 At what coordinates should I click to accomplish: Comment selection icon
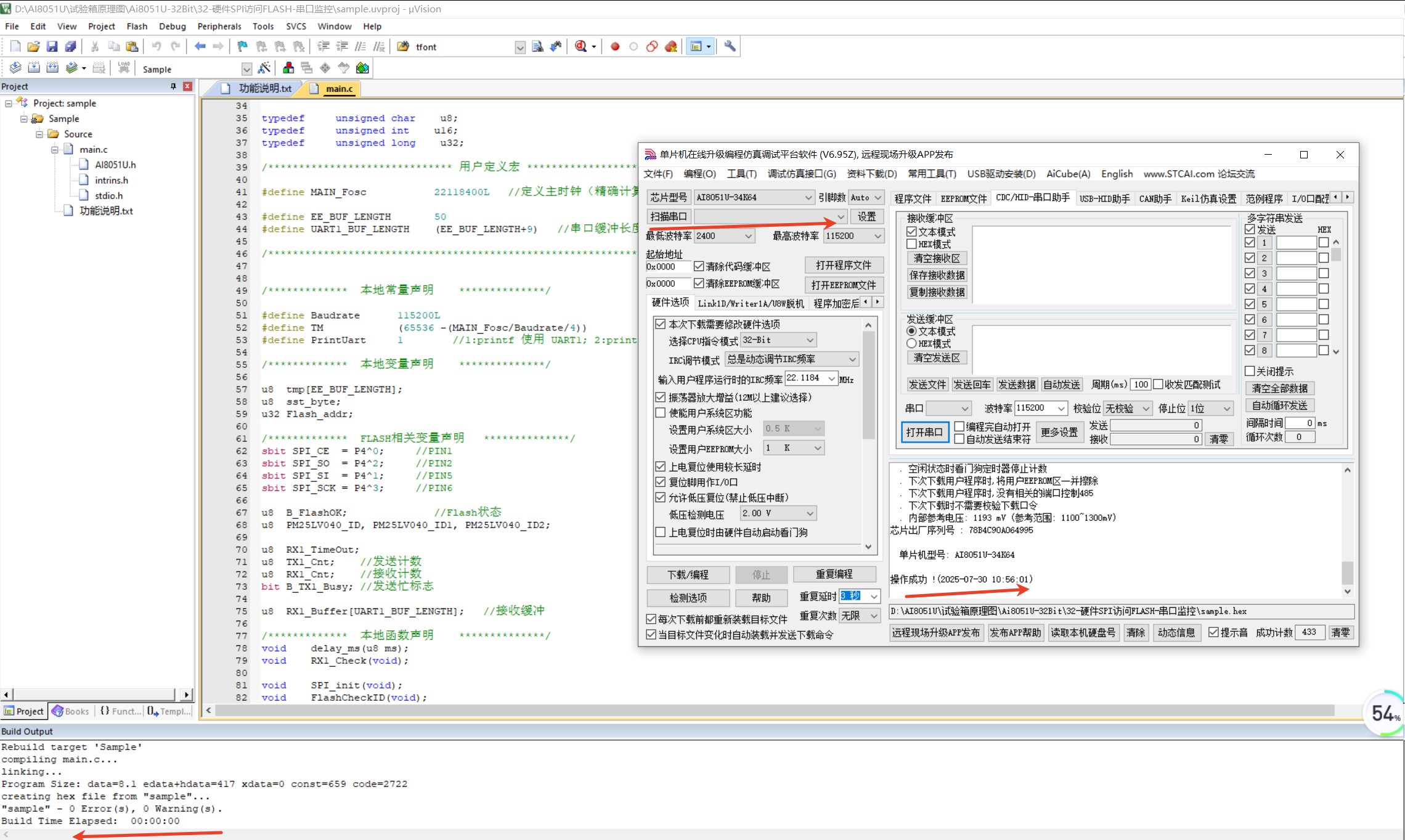(x=360, y=46)
